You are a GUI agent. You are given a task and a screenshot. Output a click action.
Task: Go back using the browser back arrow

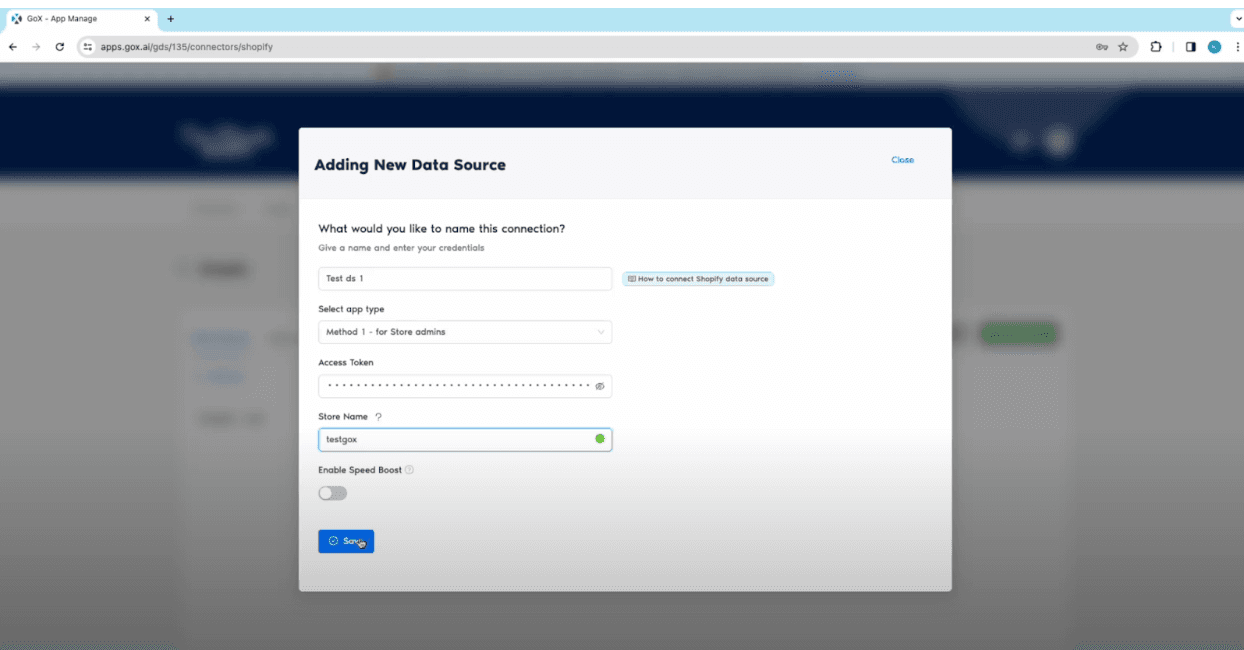(13, 47)
